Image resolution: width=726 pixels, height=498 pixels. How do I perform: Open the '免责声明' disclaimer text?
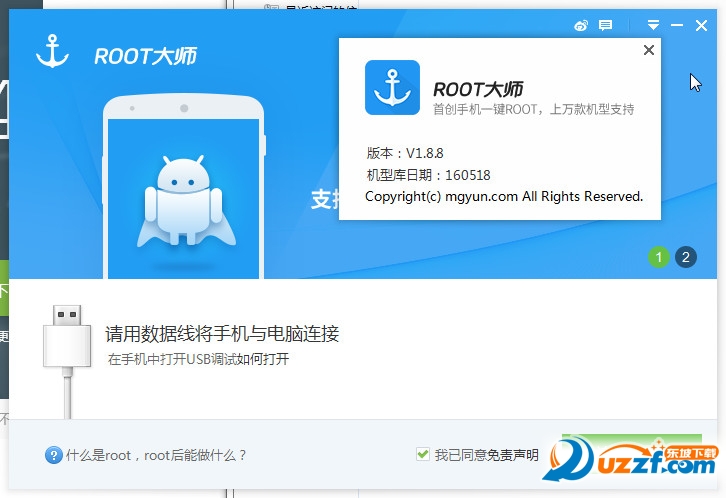pos(513,455)
